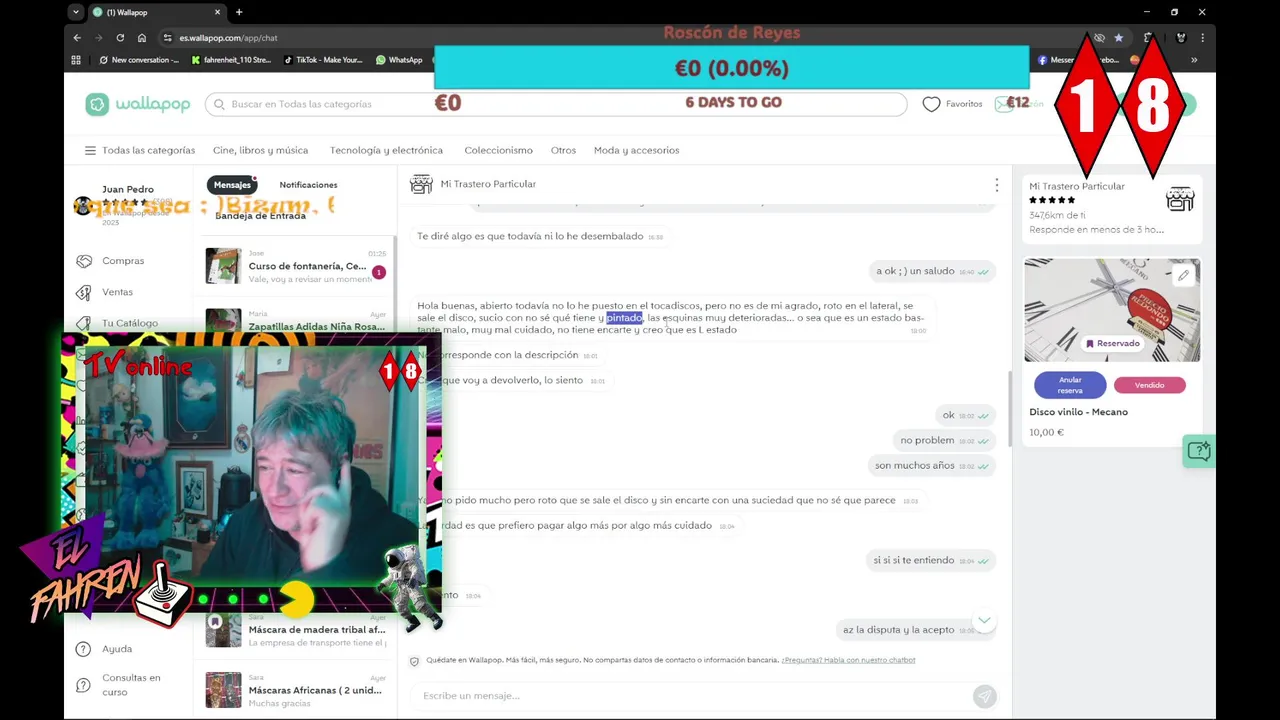Open new Chrome tab with plus
This screenshot has width=1280, height=720.
point(239,12)
